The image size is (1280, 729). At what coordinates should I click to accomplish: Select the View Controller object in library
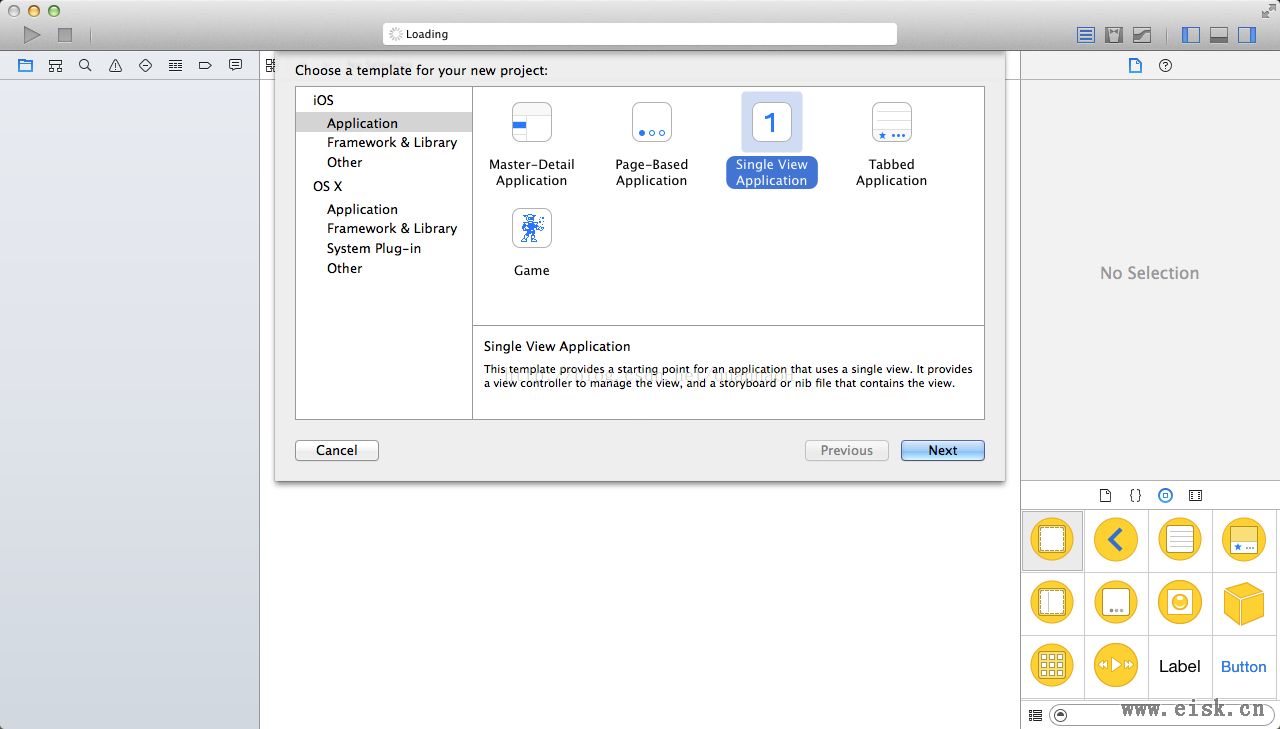(1052, 540)
